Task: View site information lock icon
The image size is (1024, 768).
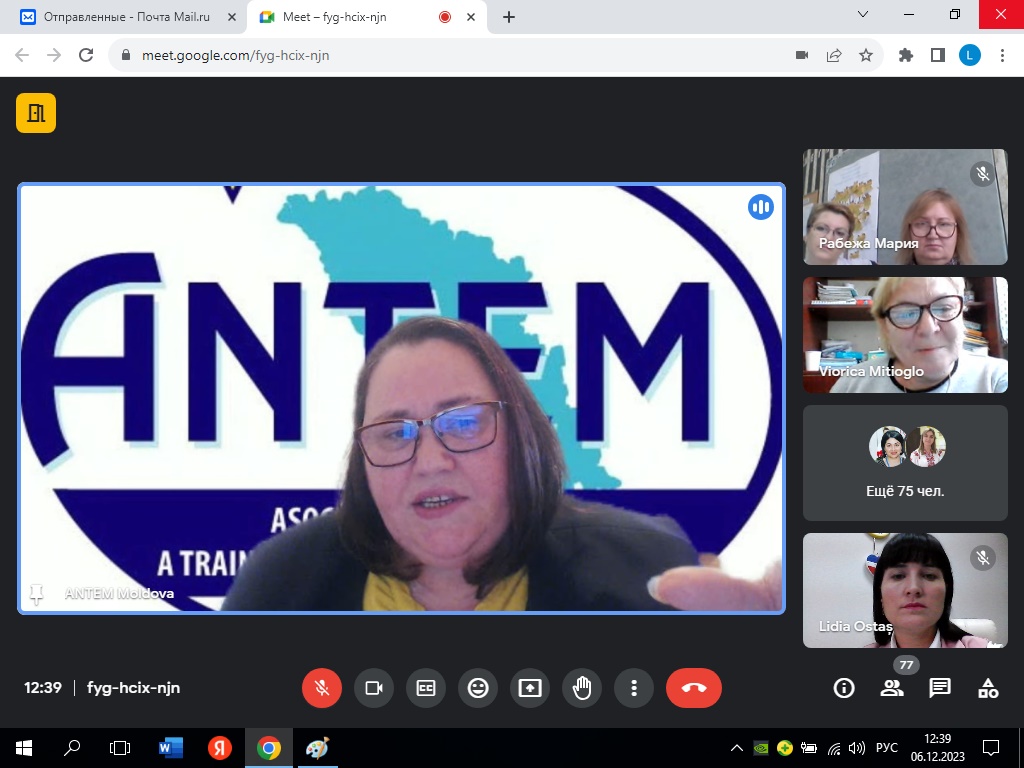Action: pos(126,56)
